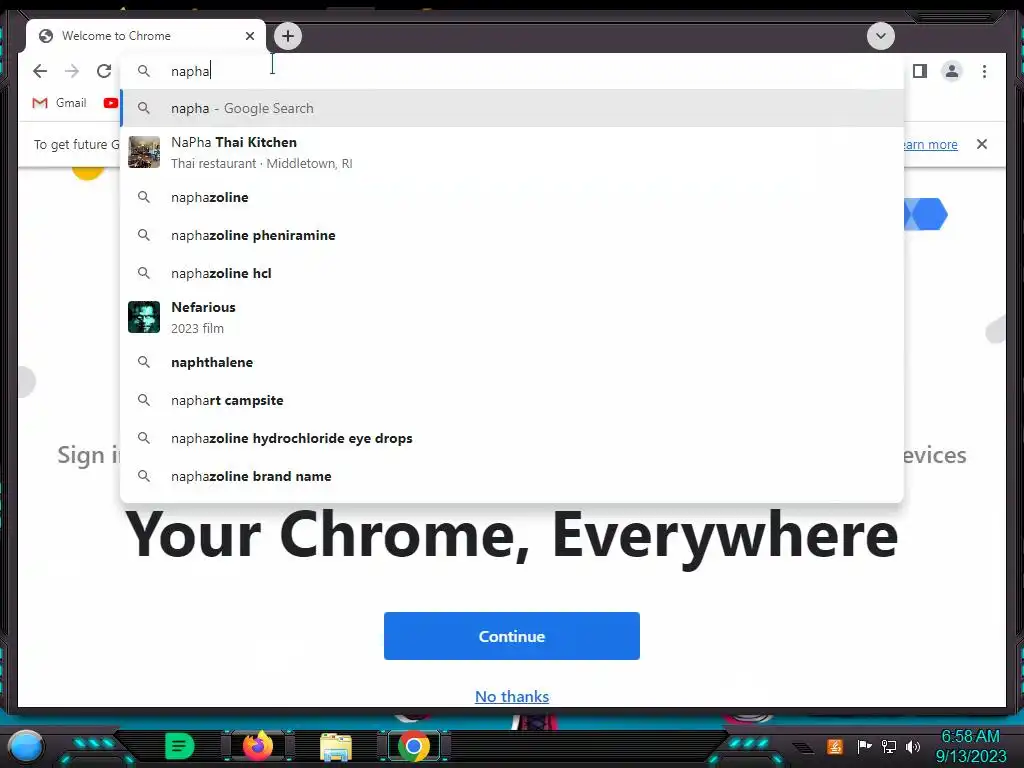The width and height of the screenshot is (1024, 768).
Task: Open File Explorer from taskbar
Action: point(336,747)
